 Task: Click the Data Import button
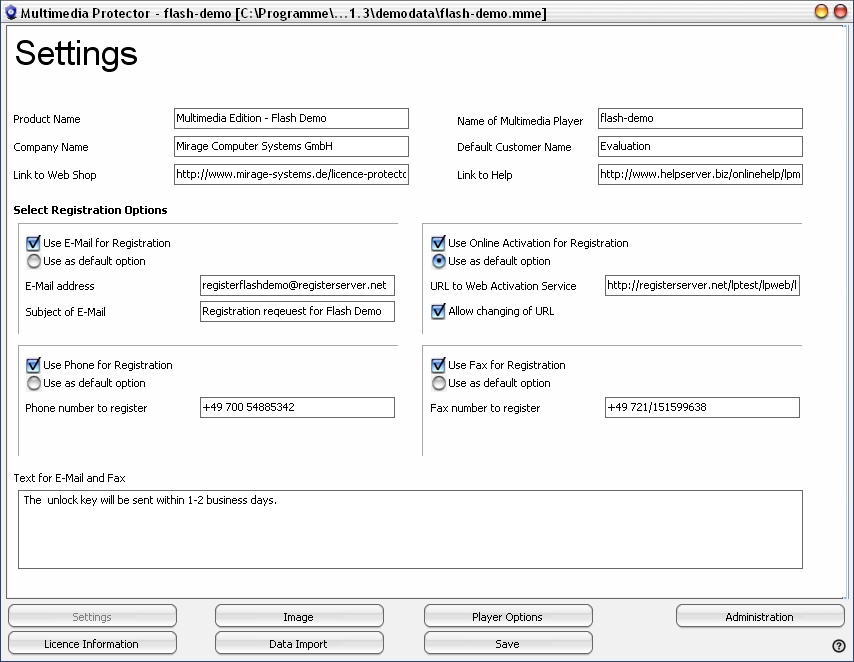tap(299, 643)
